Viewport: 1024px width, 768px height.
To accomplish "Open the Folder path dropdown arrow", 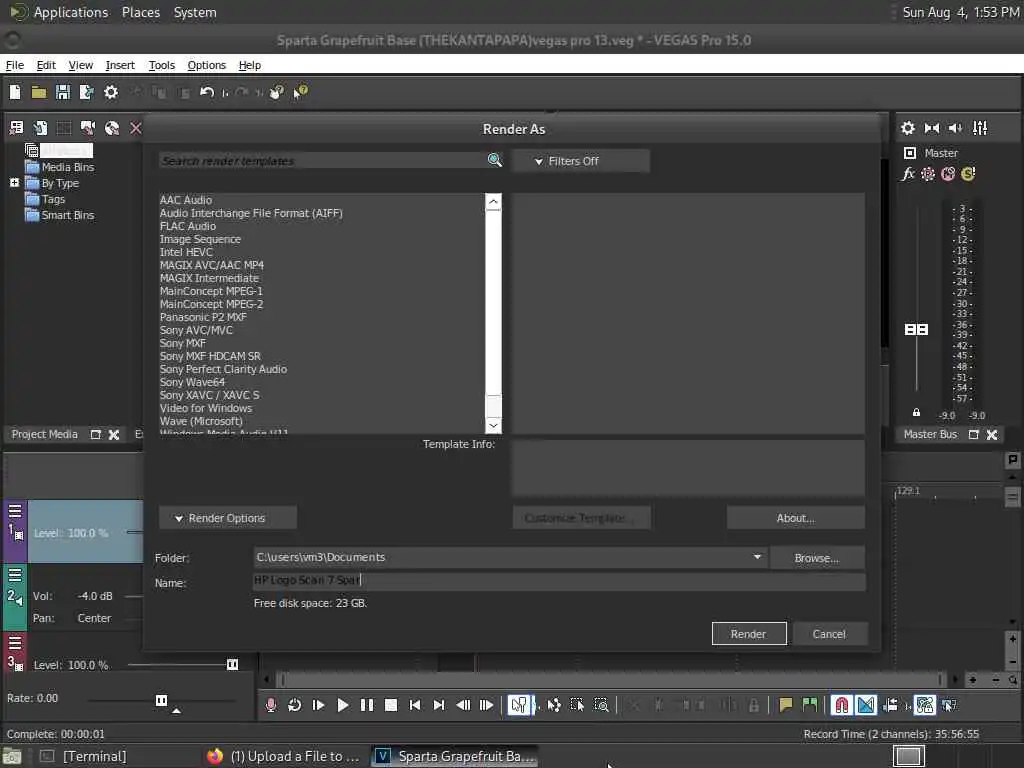I will (757, 557).
